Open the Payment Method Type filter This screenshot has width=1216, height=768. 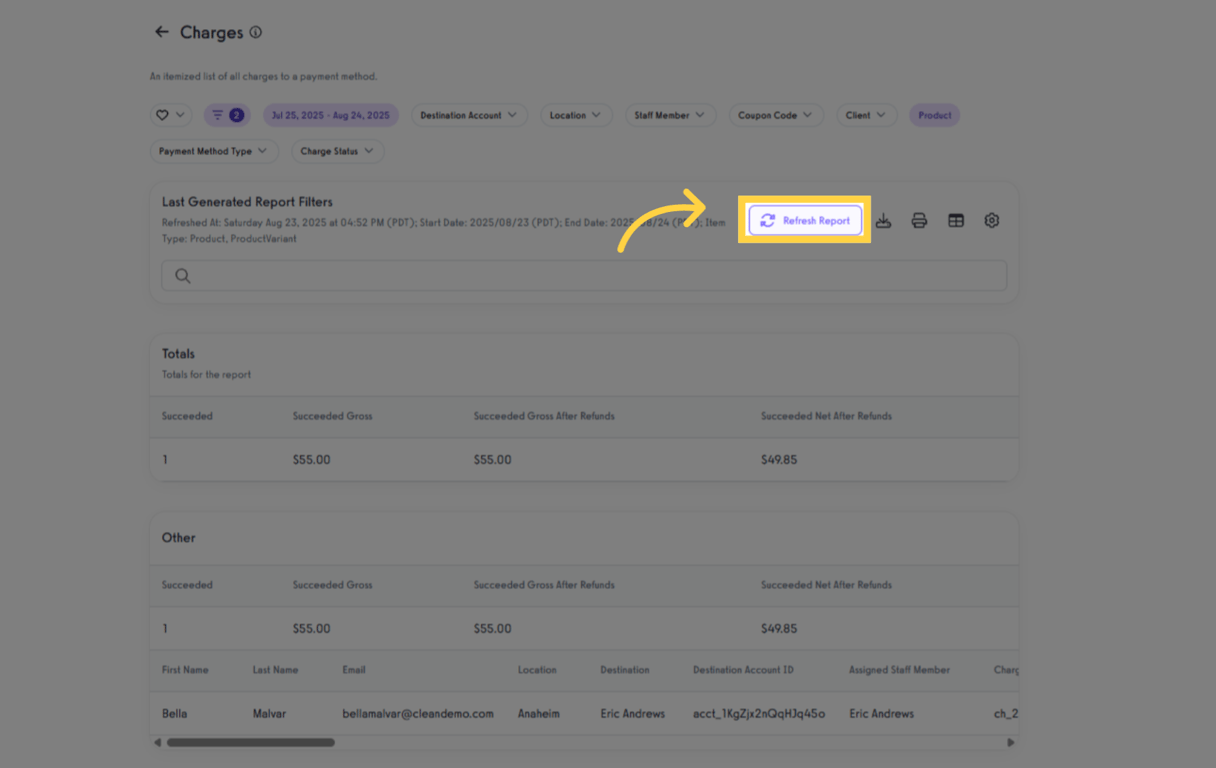click(x=214, y=151)
